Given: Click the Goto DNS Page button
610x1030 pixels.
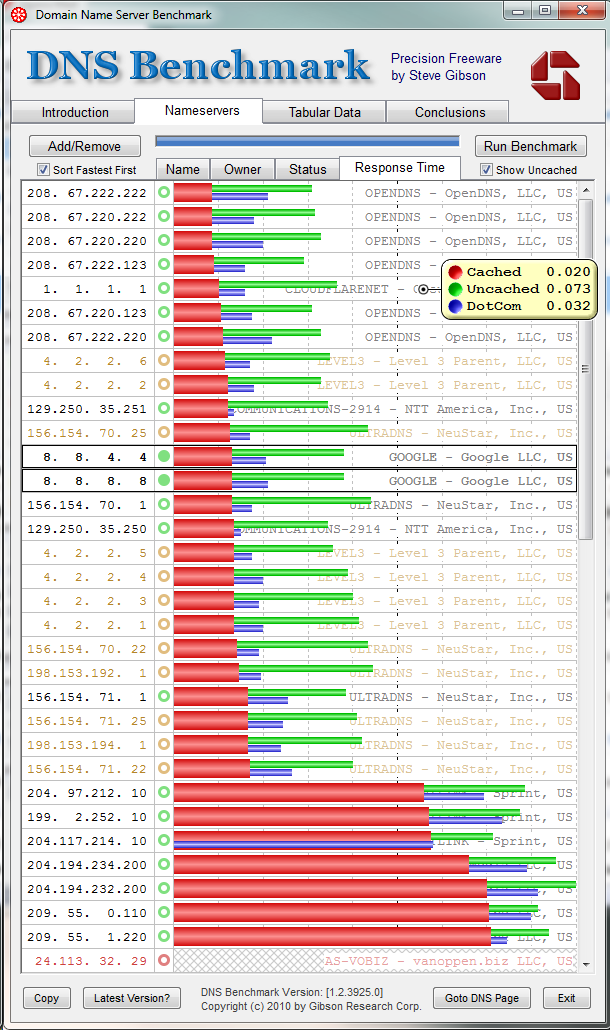Looking at the screenshot, I should coord(482,998).
